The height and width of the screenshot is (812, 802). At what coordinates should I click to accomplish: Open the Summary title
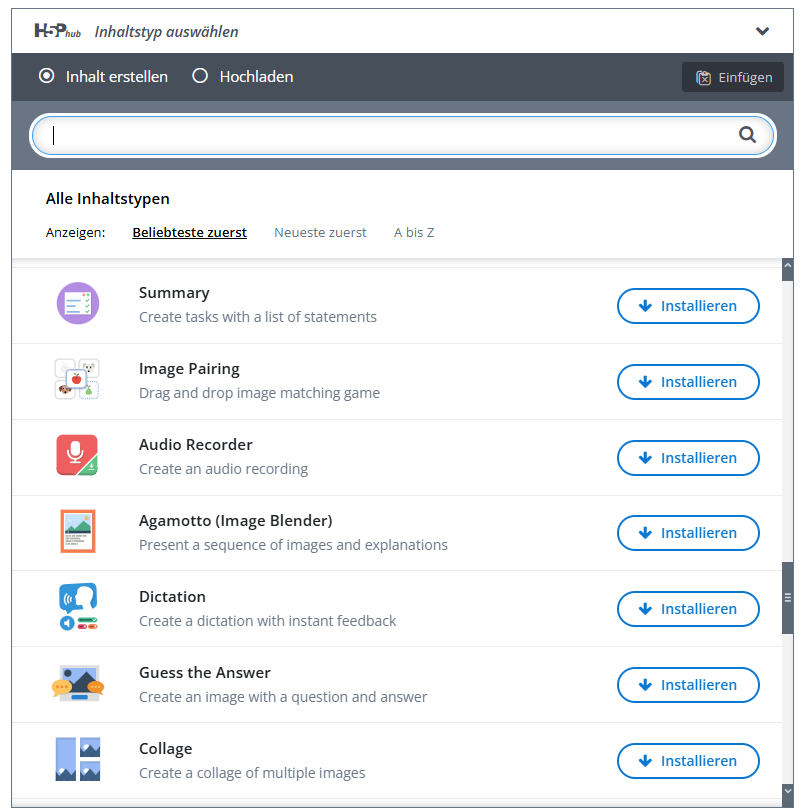(174, 293)
